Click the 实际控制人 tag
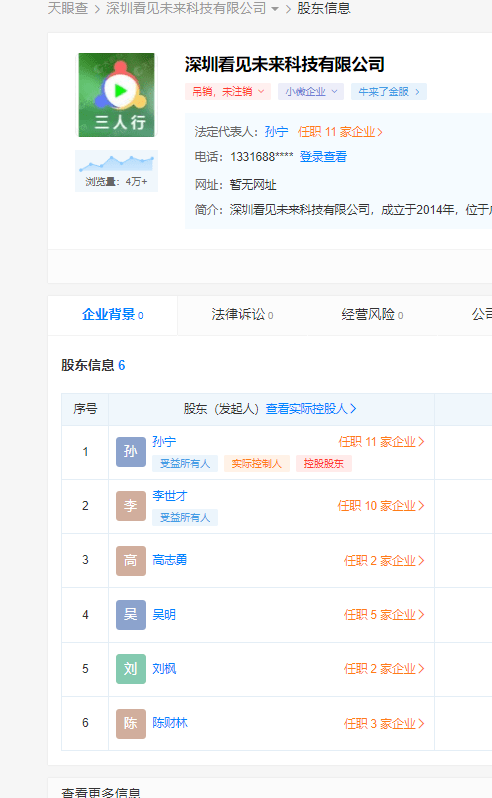492x798 pixels. [x=256, y=464]
